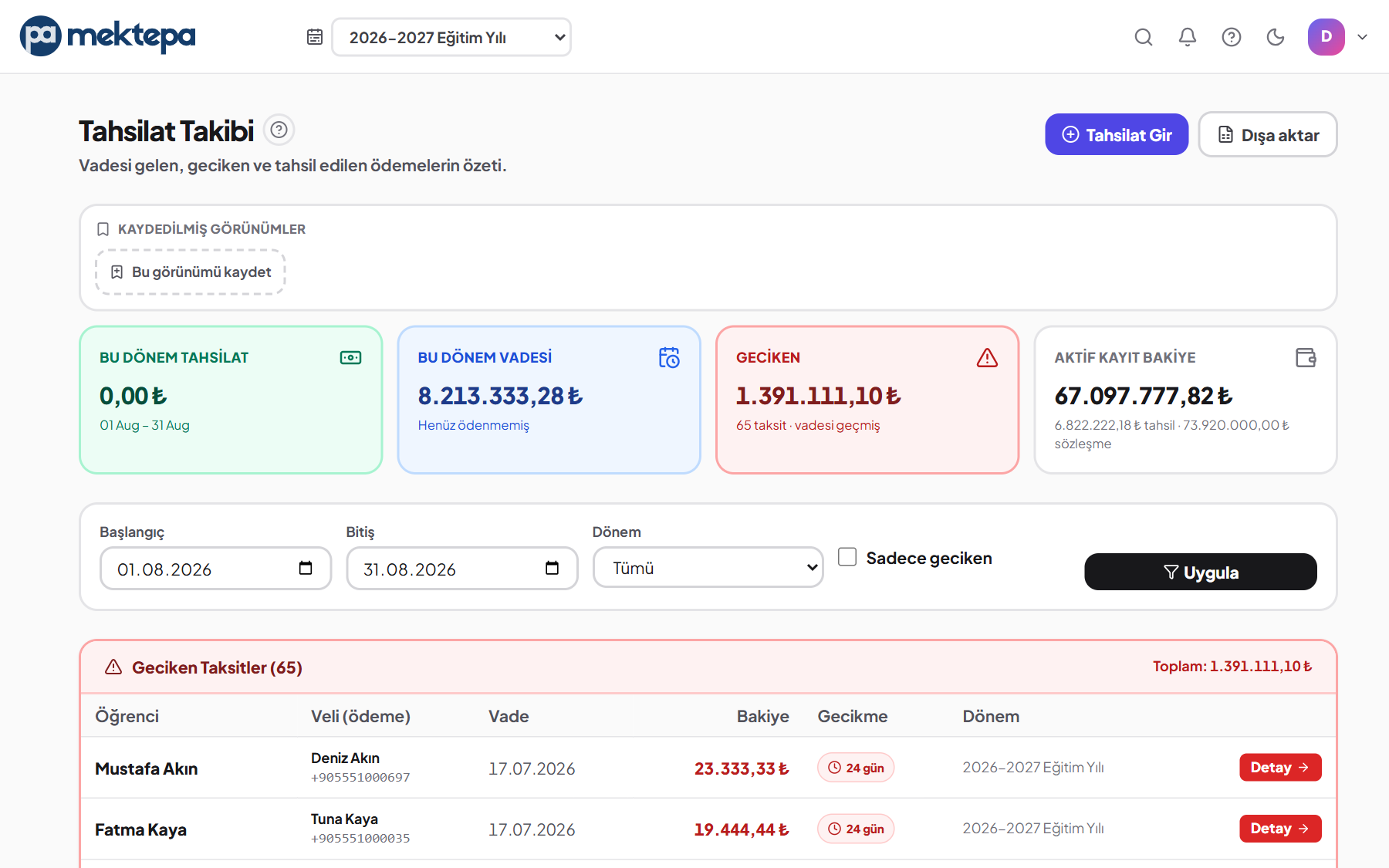
Task: Click the 24 gün badge in Mustafa Akın row
Action: tap(856, 768)
